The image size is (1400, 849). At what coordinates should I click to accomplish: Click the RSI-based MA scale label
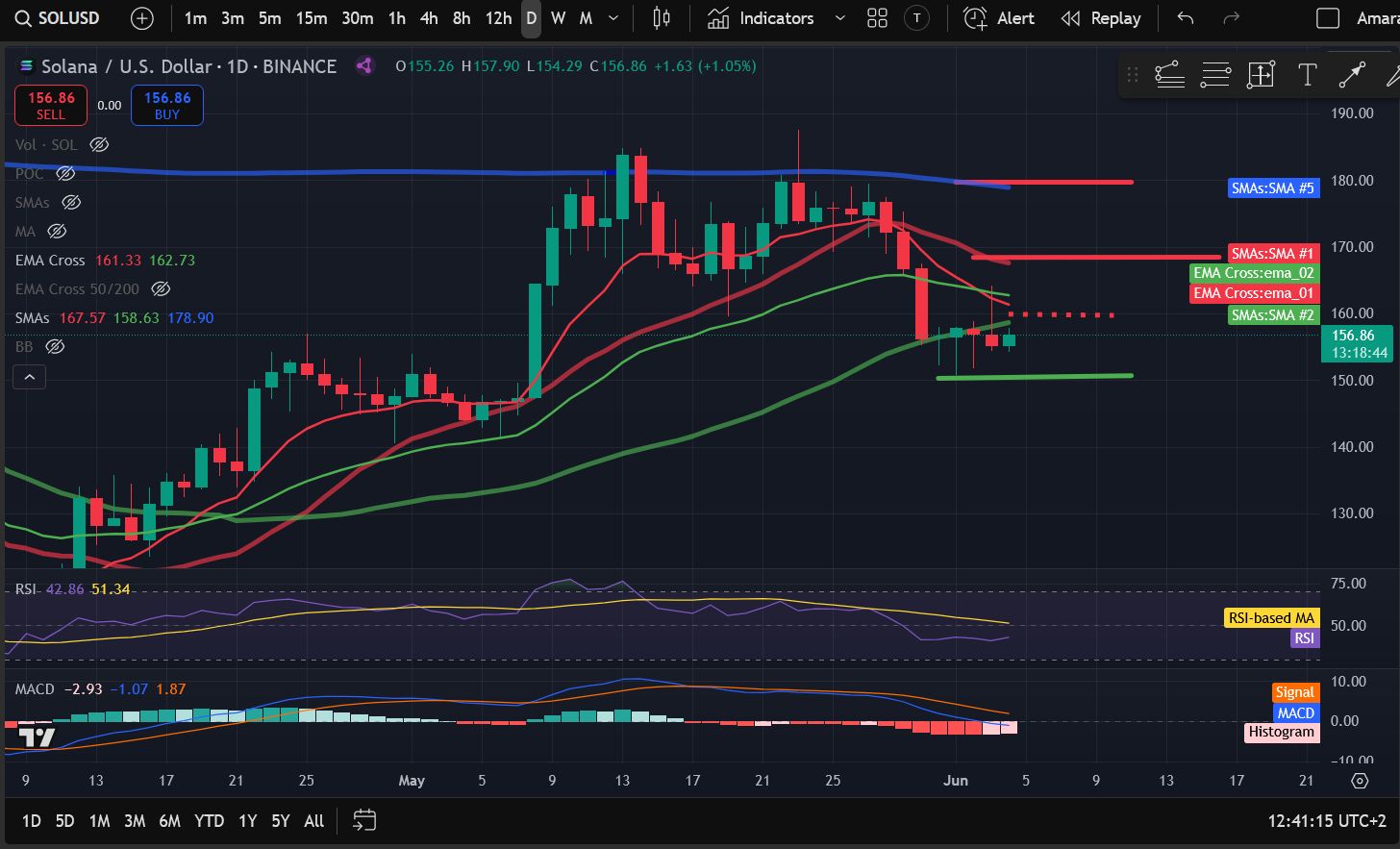point(1271,618)
